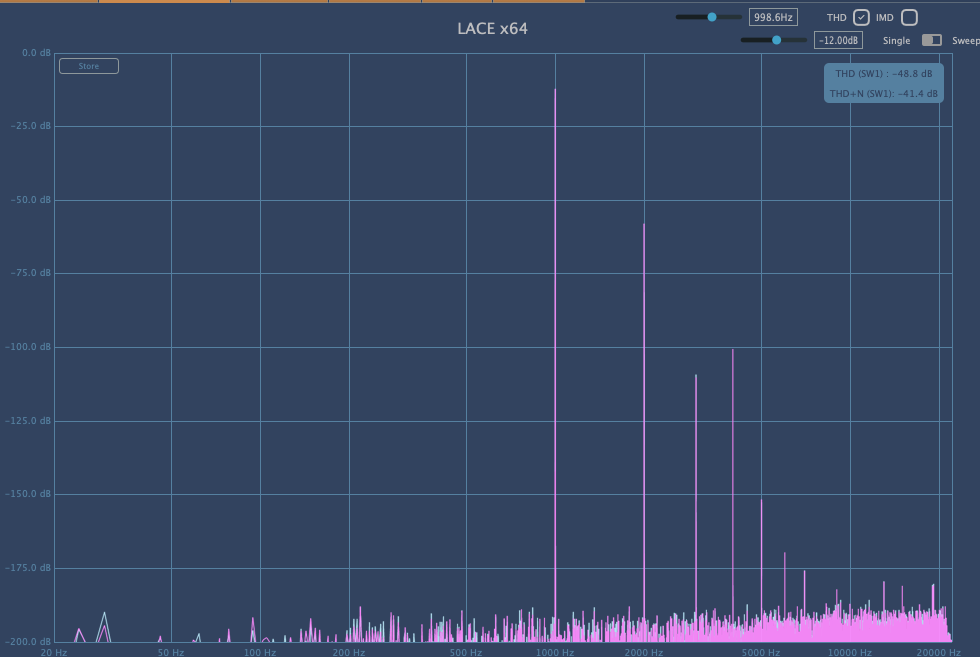
Task: Click the -200.0 dB axis label
Action: [x=28, y=641]
